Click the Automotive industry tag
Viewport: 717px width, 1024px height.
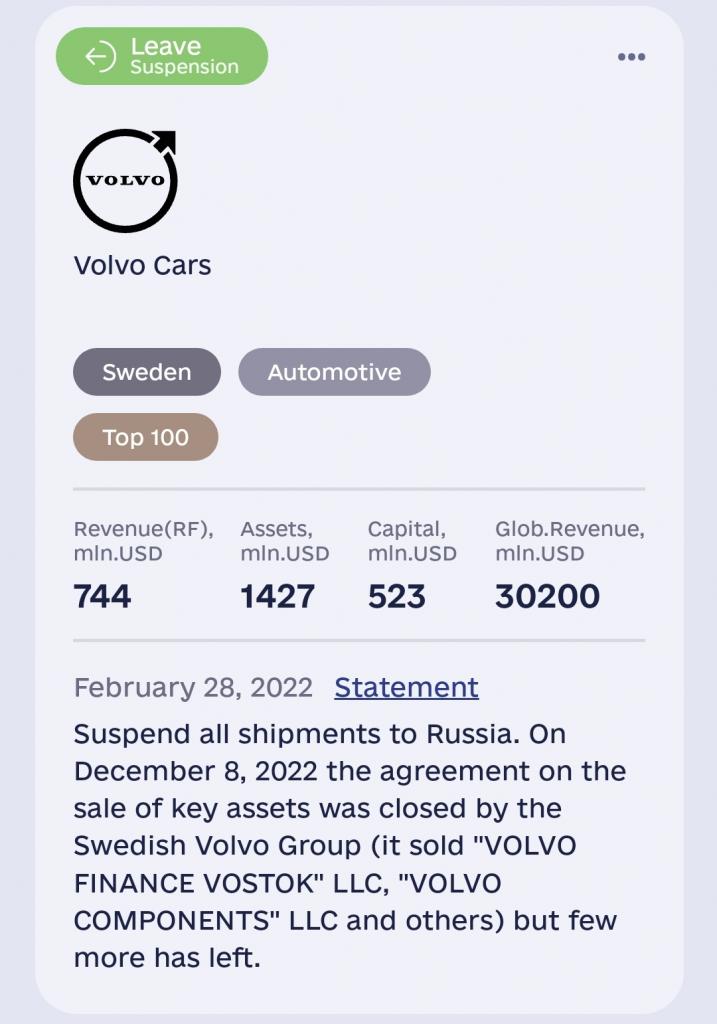[334, 372]
